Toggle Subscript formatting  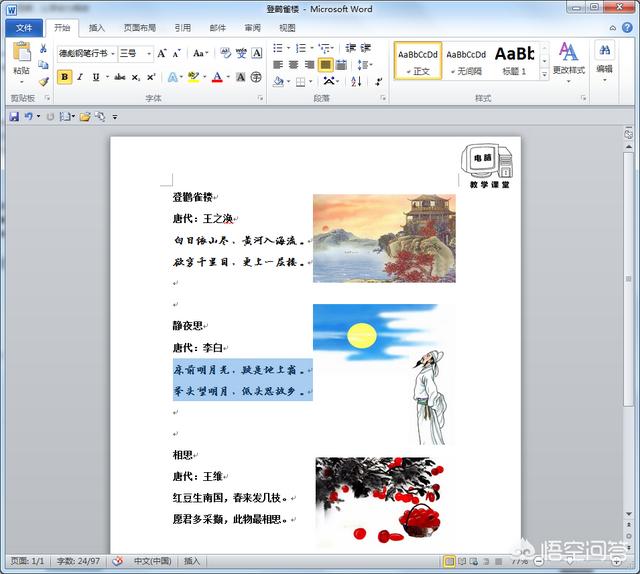click(136, 77)
